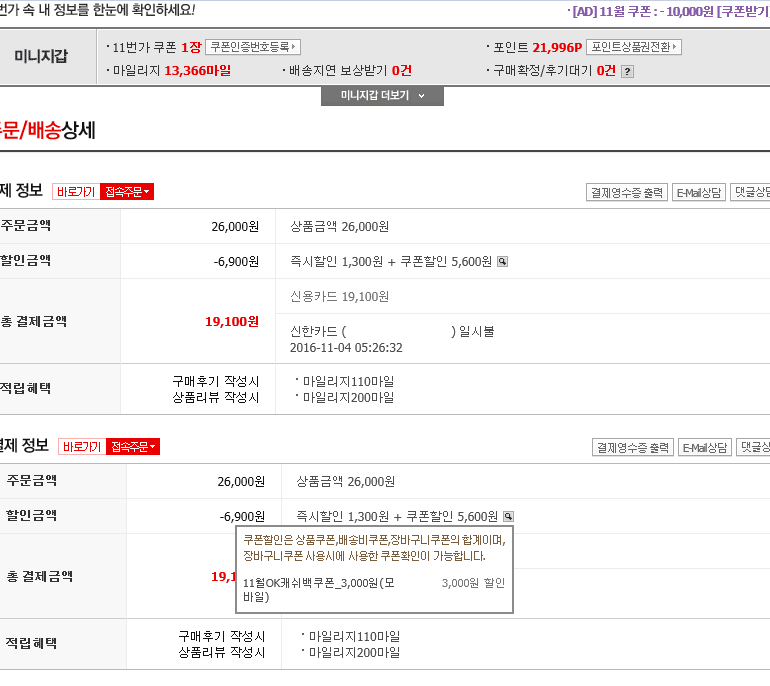The height and width of the screenshot is (686, 770).
Task: Open E-Mail상담 in the lower payment section
Action: [704, 448]
